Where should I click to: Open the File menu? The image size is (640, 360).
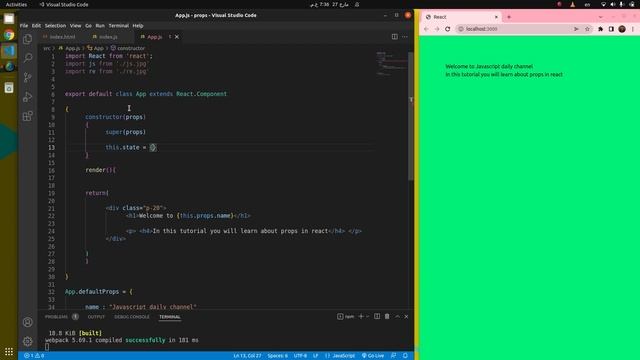[24, 25]
